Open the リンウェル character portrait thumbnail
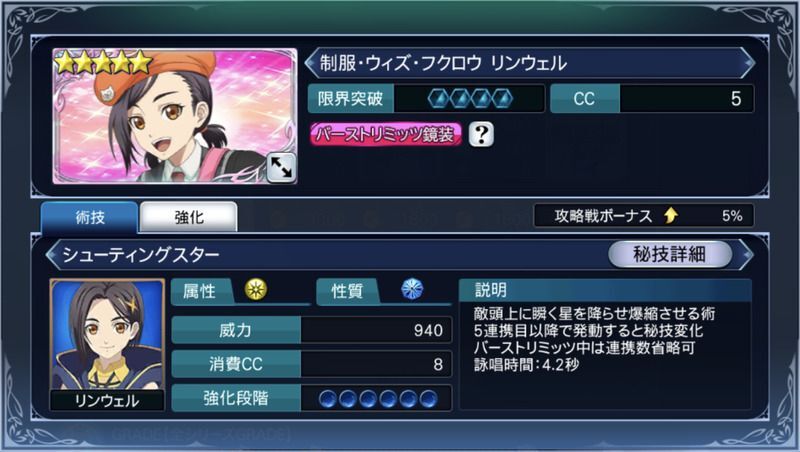 [x=107, y=344]
